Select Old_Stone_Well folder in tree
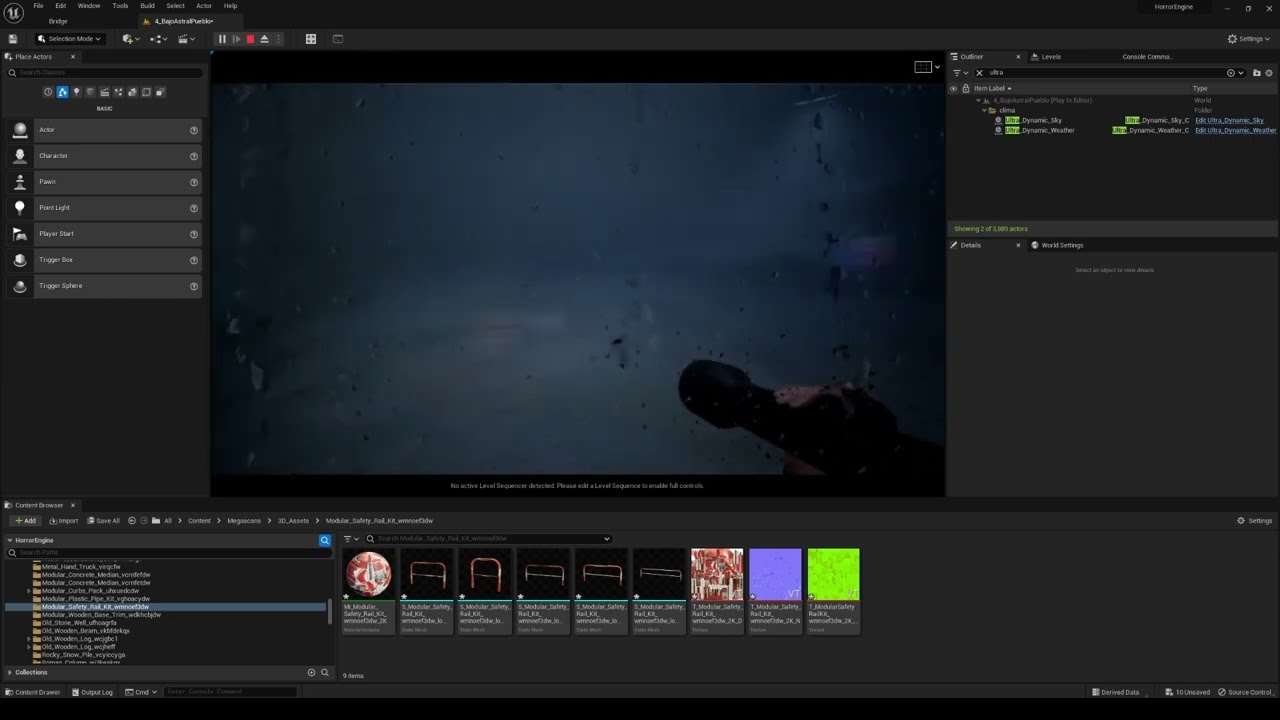 pyautogui.click(x=78, y=623)
